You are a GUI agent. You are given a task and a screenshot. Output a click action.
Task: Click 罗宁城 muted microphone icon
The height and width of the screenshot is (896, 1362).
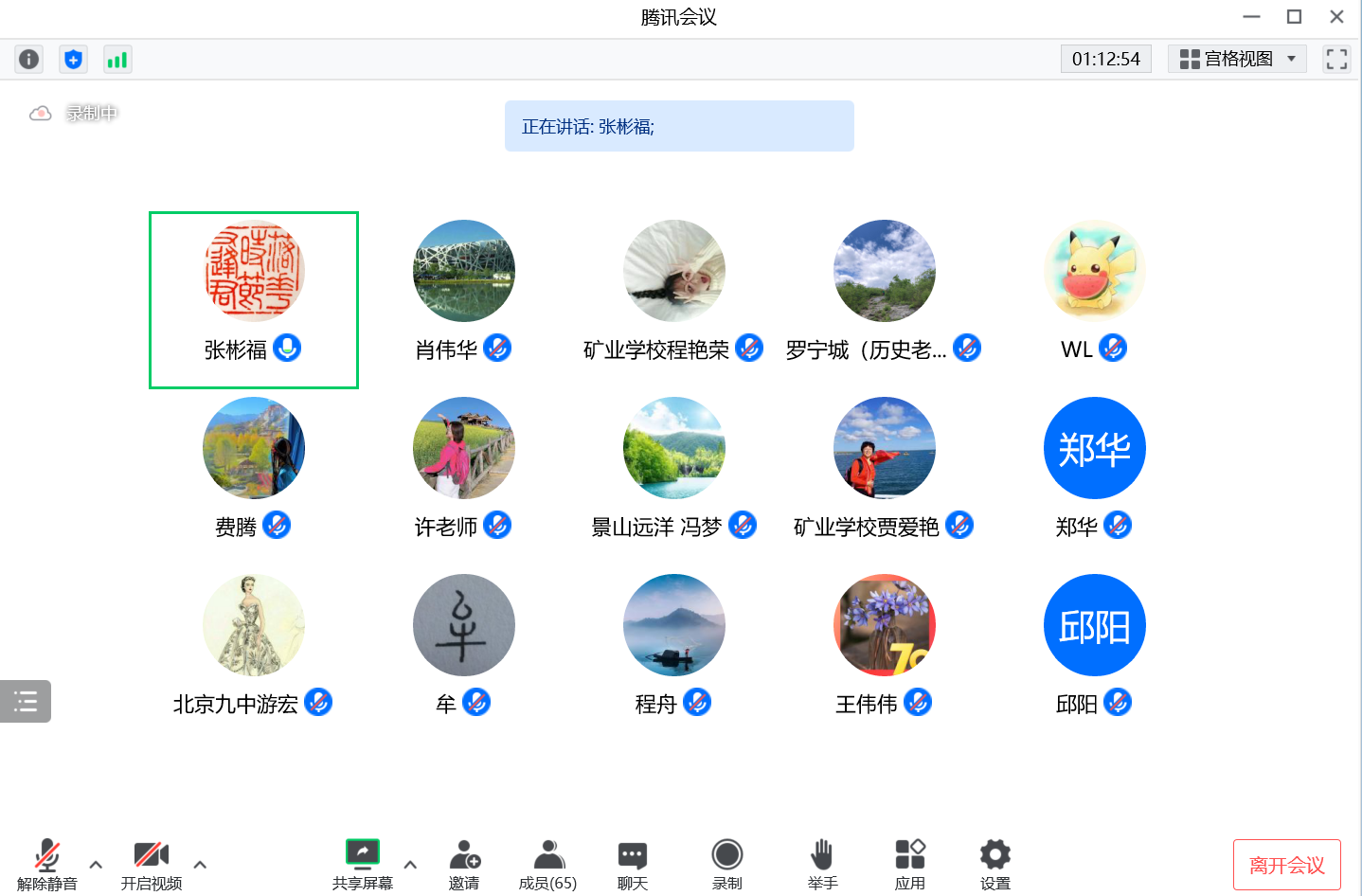(967, 349)
